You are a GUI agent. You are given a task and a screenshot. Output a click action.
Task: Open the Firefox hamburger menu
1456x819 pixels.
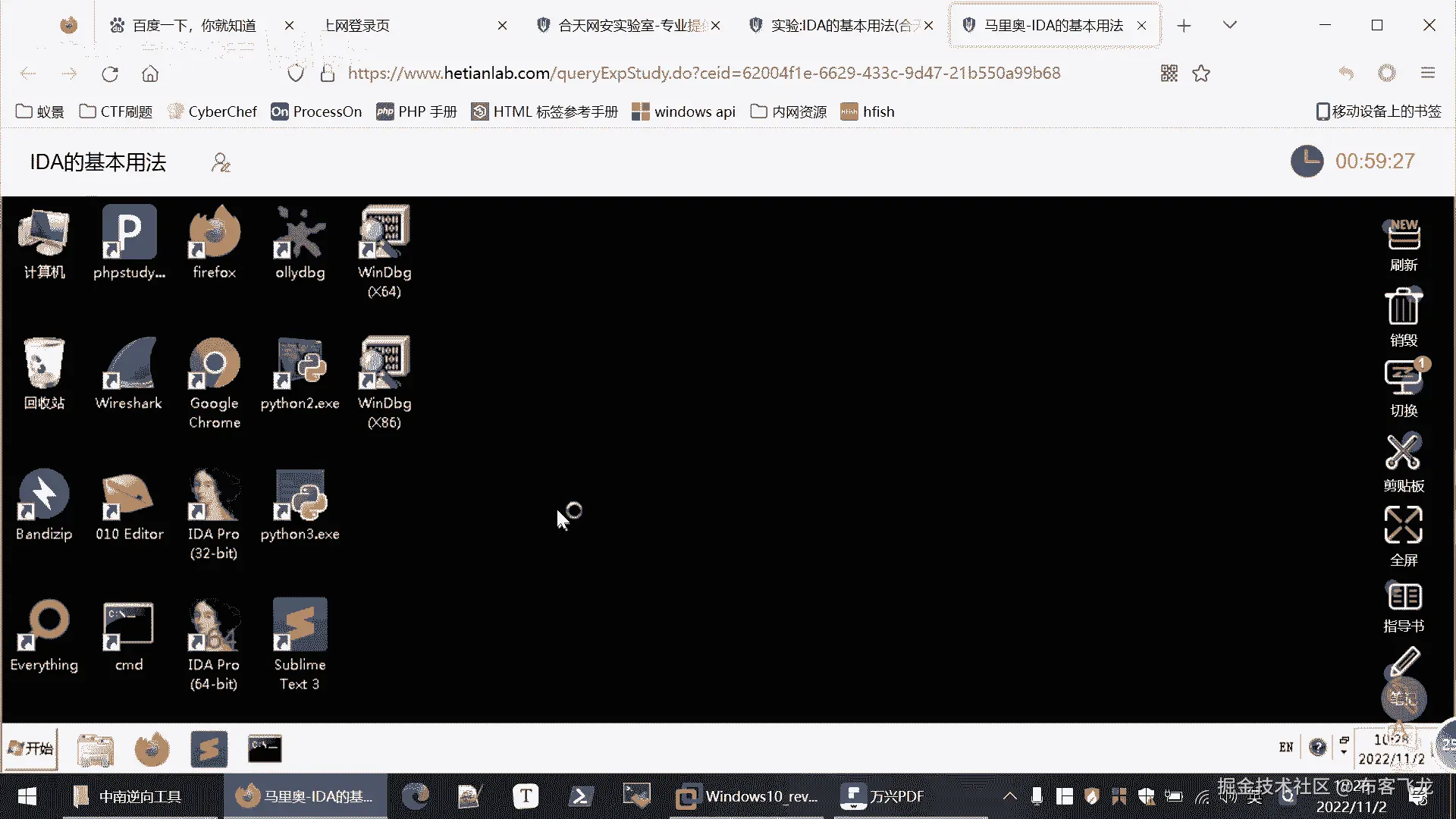pyautogui.click(x=1428, y=73)
